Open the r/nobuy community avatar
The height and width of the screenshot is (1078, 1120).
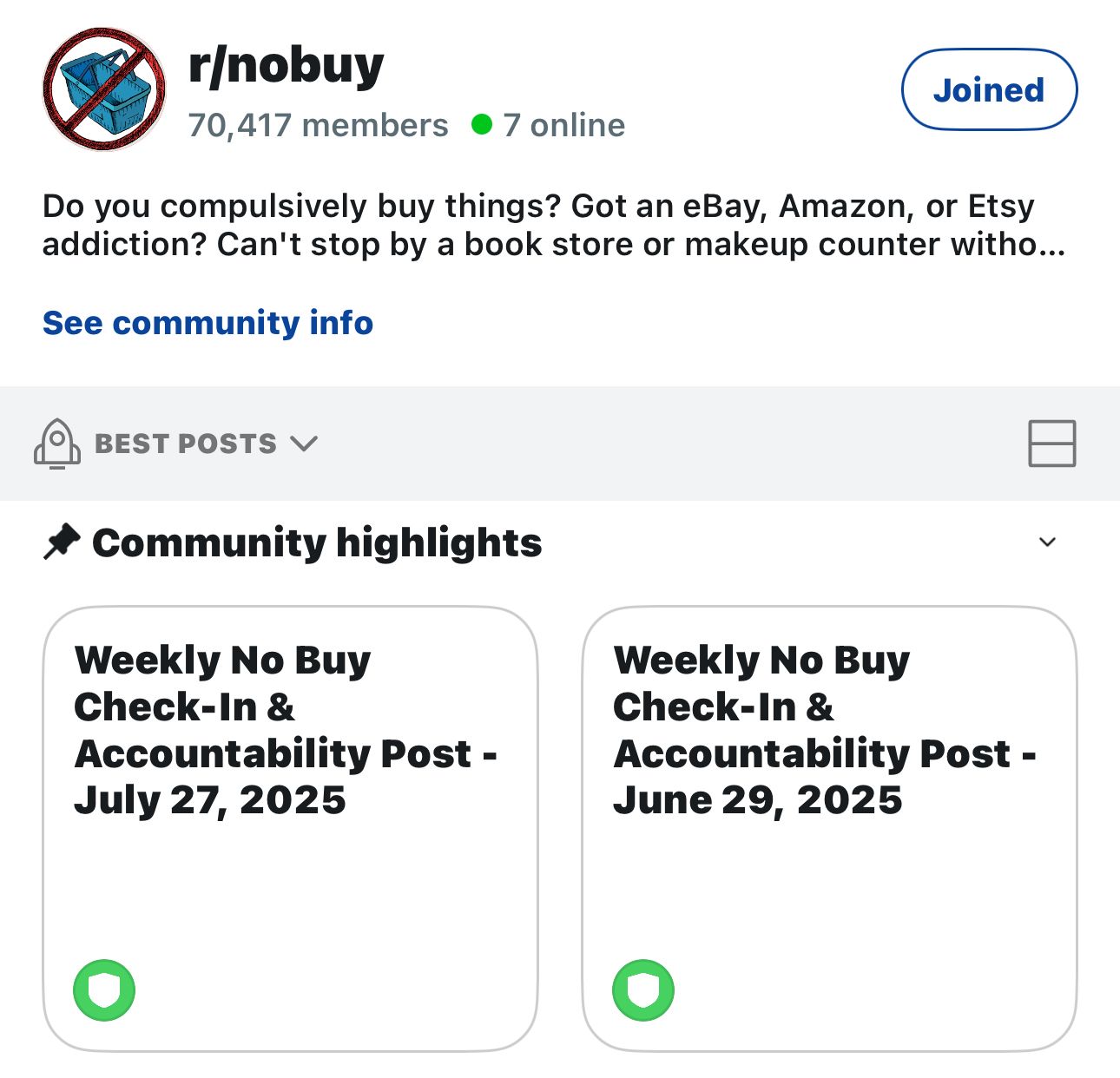click(x=104, y=89)
